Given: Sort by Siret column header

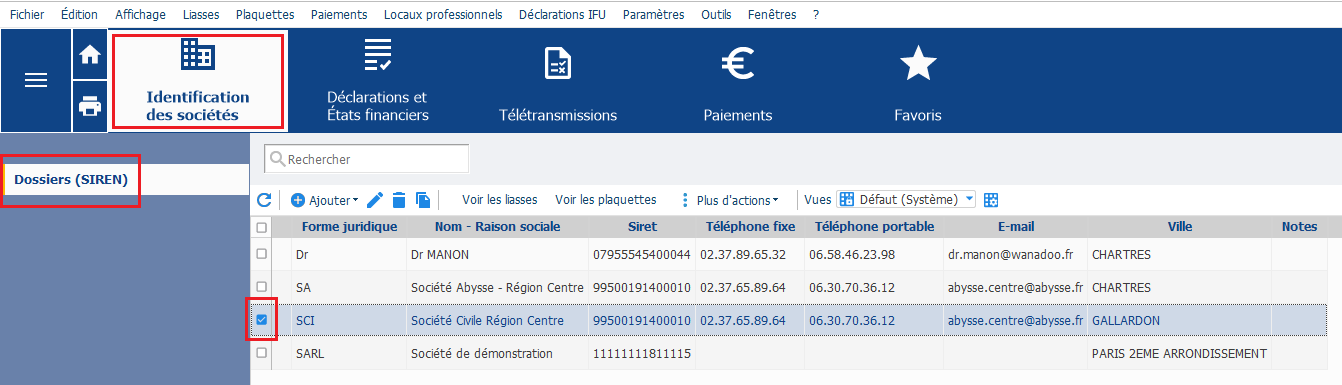Looking at the screenshot, I should [x=642, y=227].
